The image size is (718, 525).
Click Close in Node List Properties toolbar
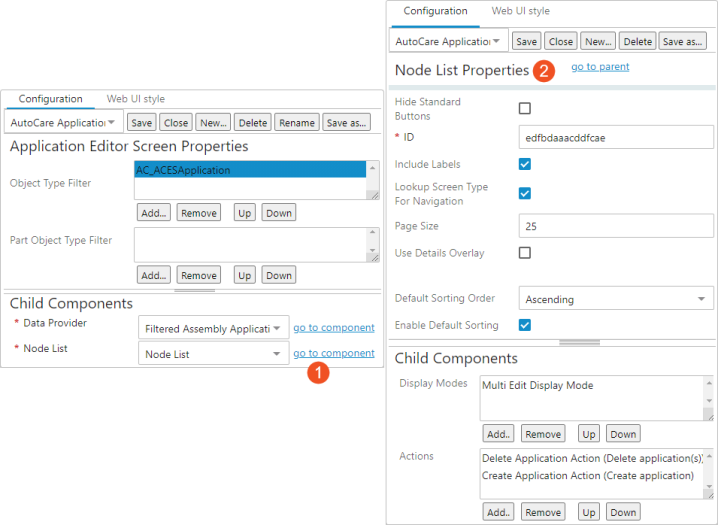tap(560, 41)
